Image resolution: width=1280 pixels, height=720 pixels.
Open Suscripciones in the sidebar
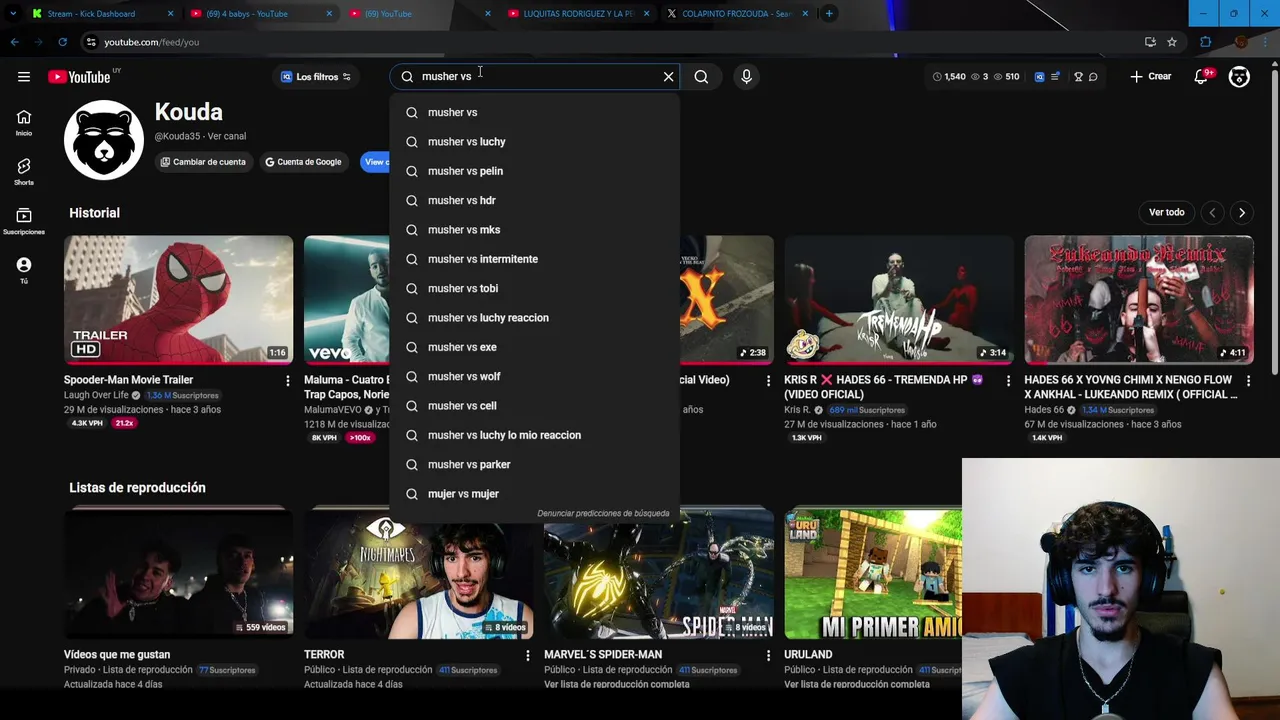pyautogui.click(x=23, y=221)
